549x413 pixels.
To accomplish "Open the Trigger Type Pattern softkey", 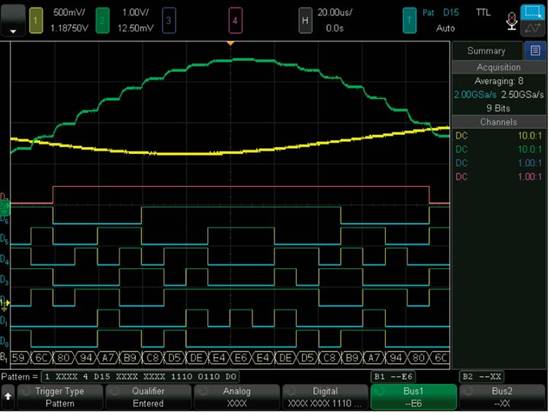I will [60, 397].
